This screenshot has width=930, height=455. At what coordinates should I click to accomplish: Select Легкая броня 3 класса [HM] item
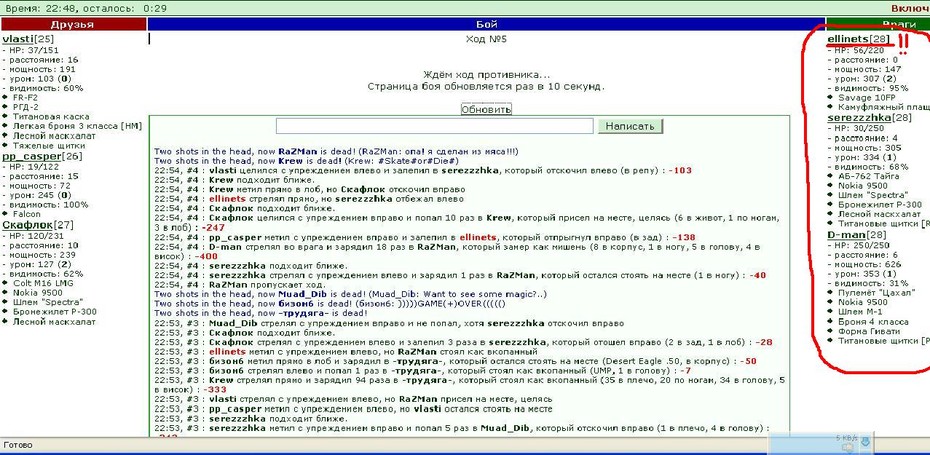click(x=77, y=126)
